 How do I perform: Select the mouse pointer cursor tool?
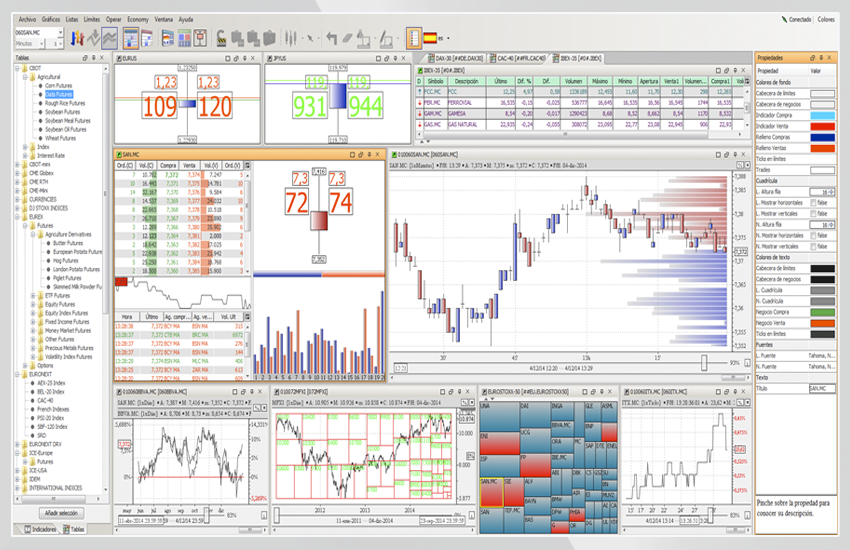tap(310, 38)
